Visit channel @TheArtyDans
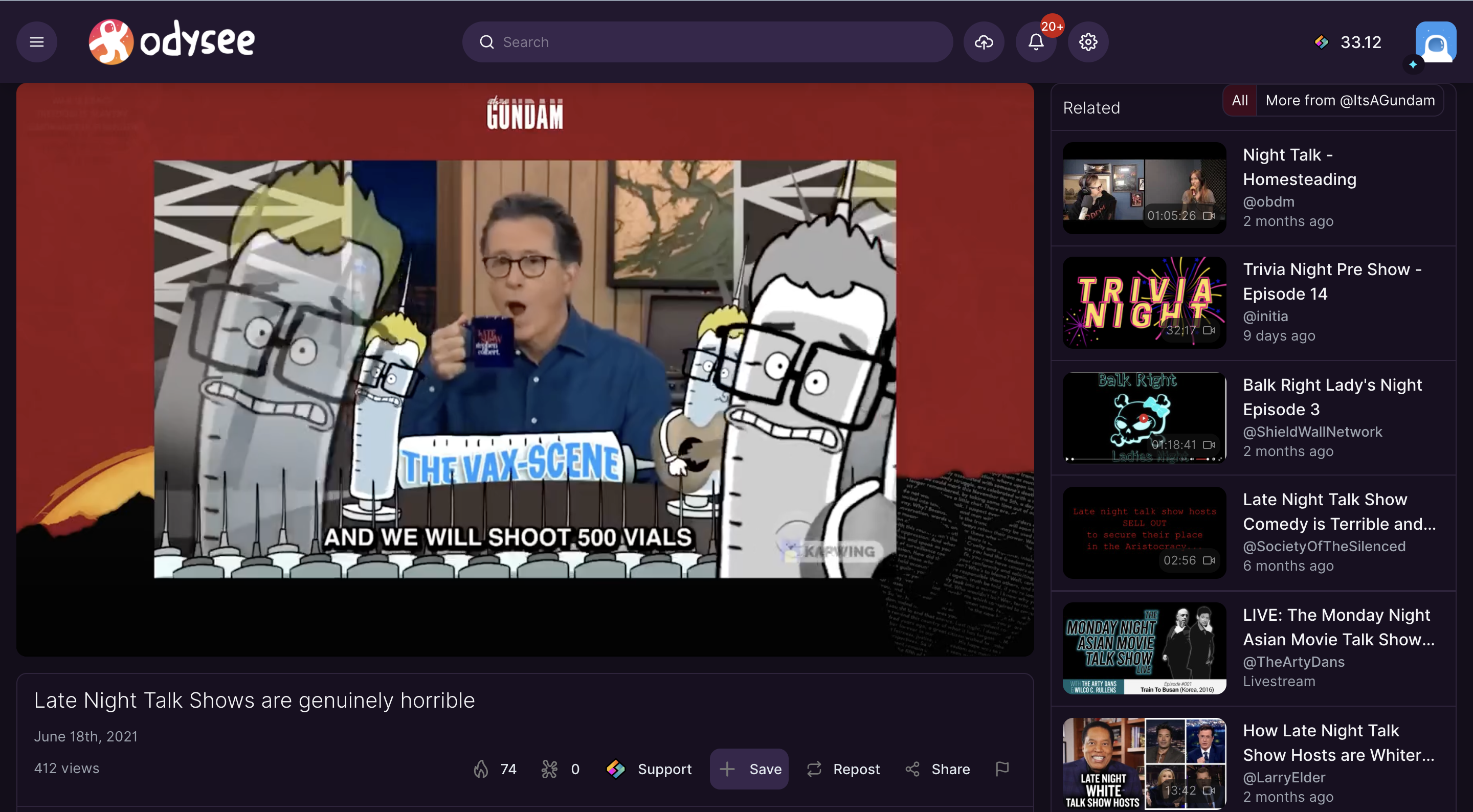 coord(1294,662)
